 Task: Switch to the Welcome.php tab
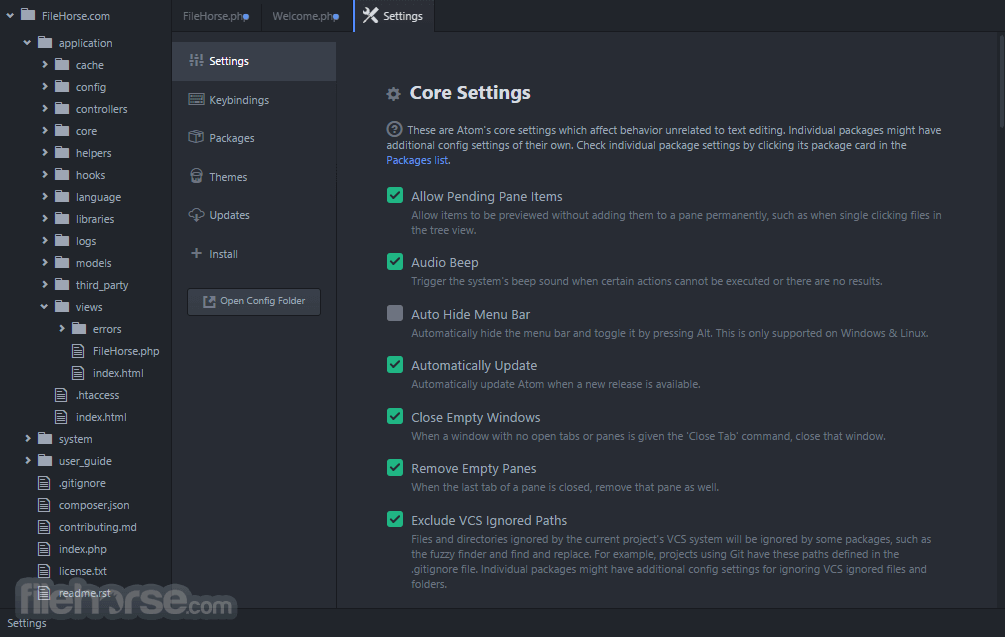[x=304, y=16]
